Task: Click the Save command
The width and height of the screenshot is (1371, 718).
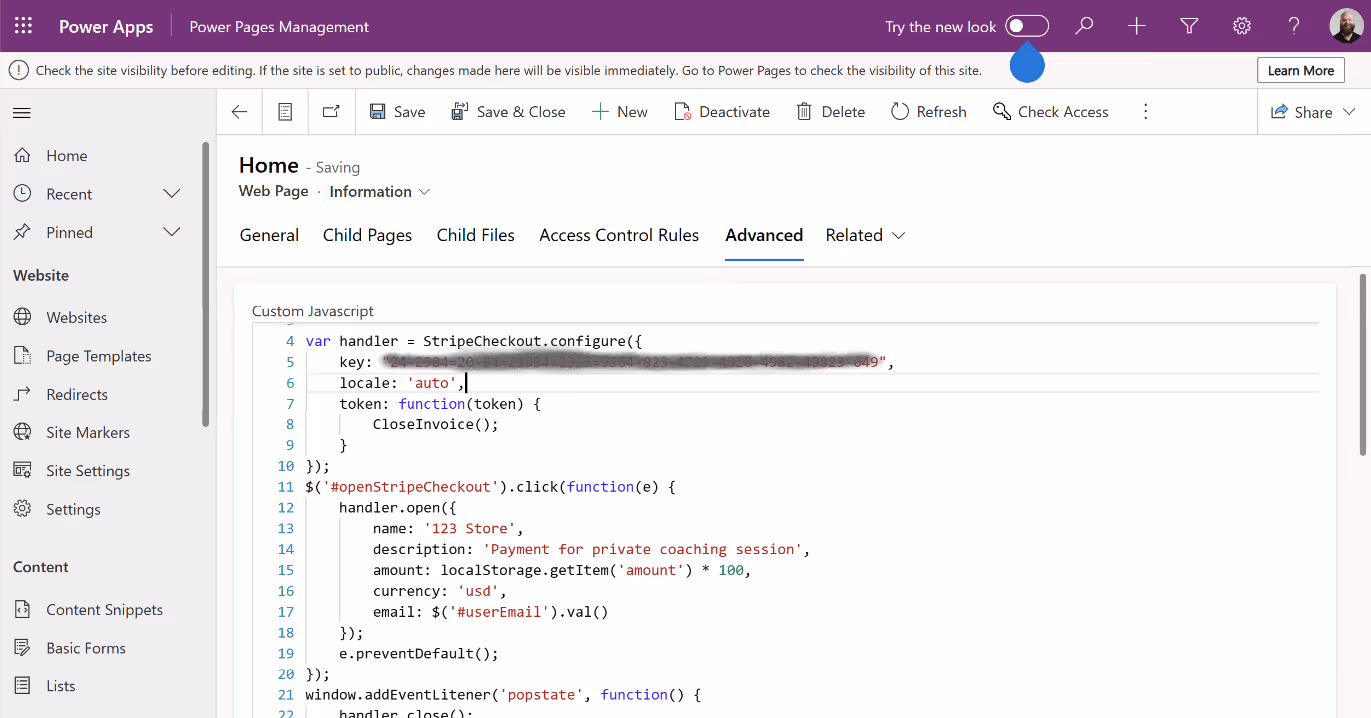Action: (398, 112)
